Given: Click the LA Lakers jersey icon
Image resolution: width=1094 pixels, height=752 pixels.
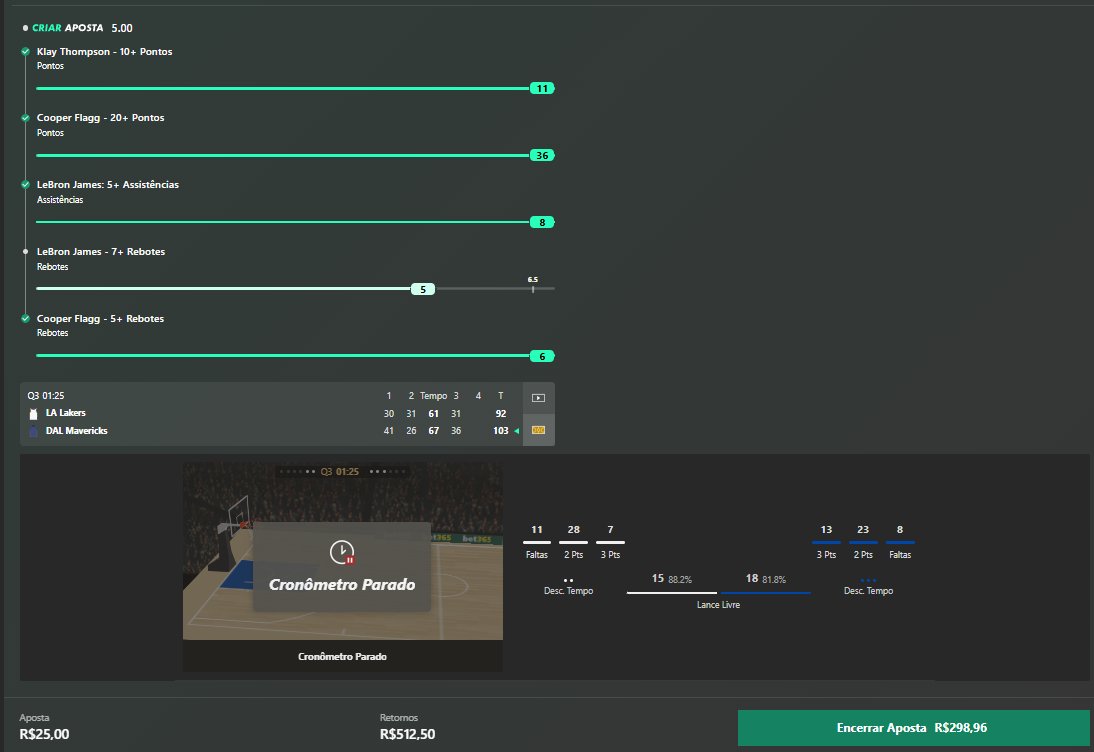Looking at the screenshot, I should pos(33,414).
